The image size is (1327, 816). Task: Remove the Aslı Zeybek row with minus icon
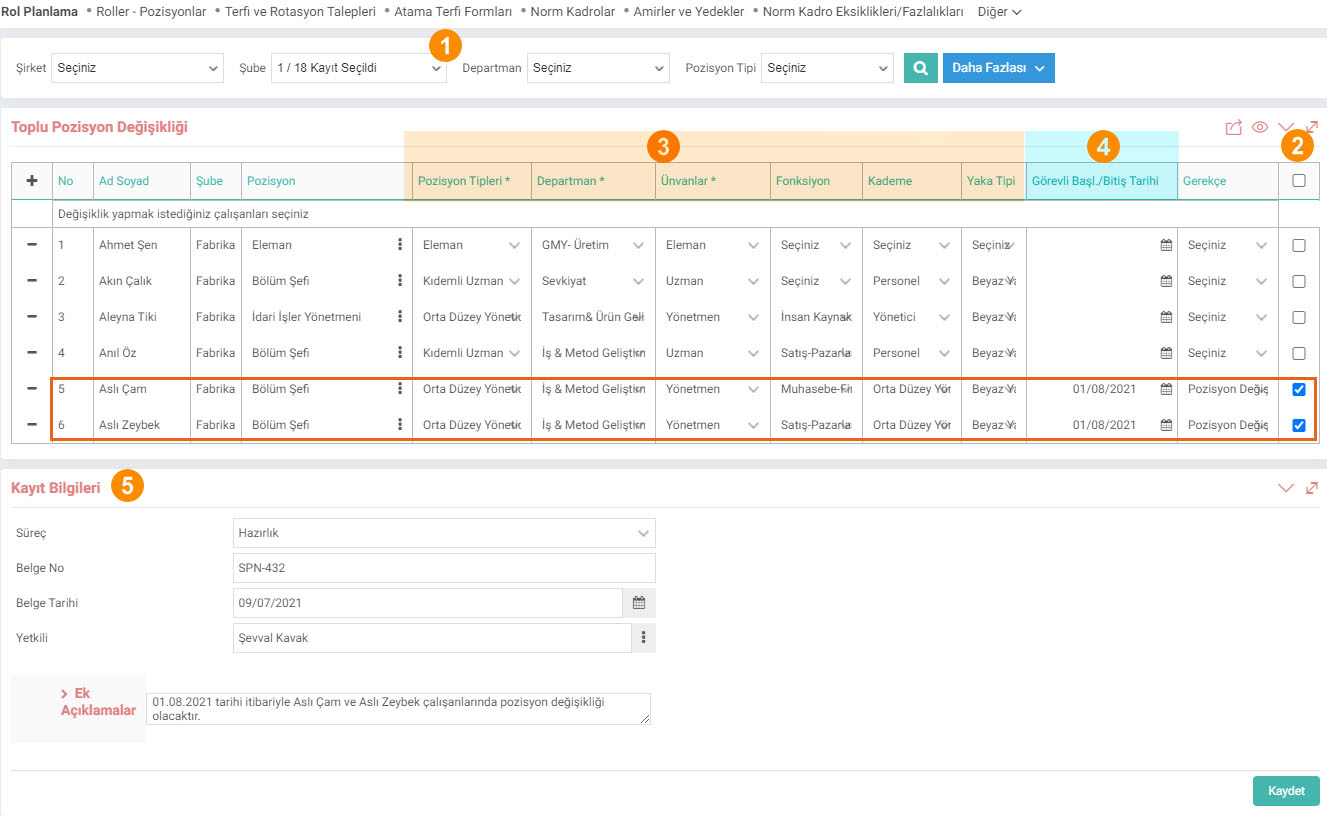tap(32, 425)
